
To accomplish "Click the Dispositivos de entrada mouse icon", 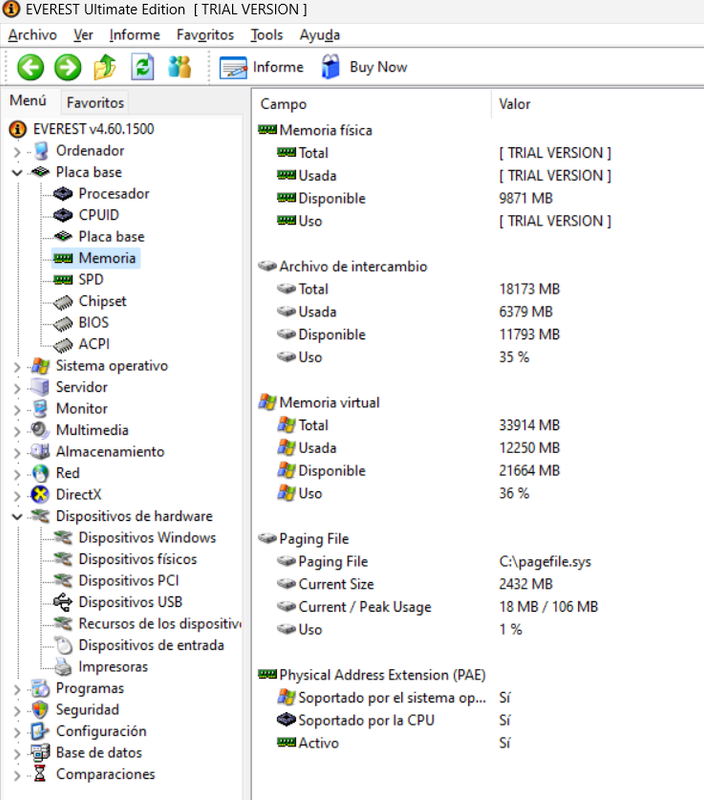I will (64, 645).
